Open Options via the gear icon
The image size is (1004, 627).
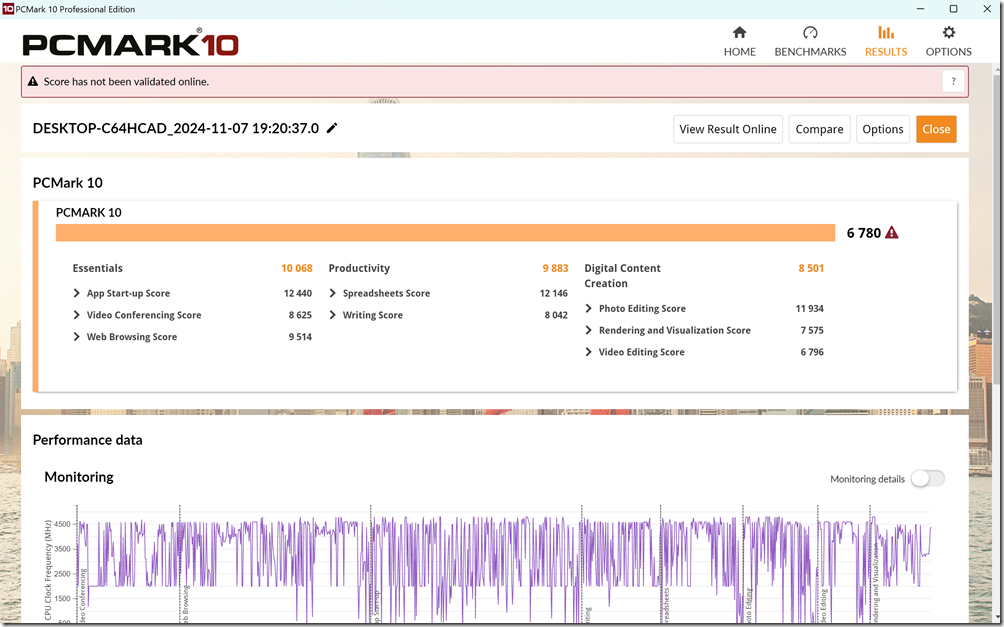coord(948,33)
